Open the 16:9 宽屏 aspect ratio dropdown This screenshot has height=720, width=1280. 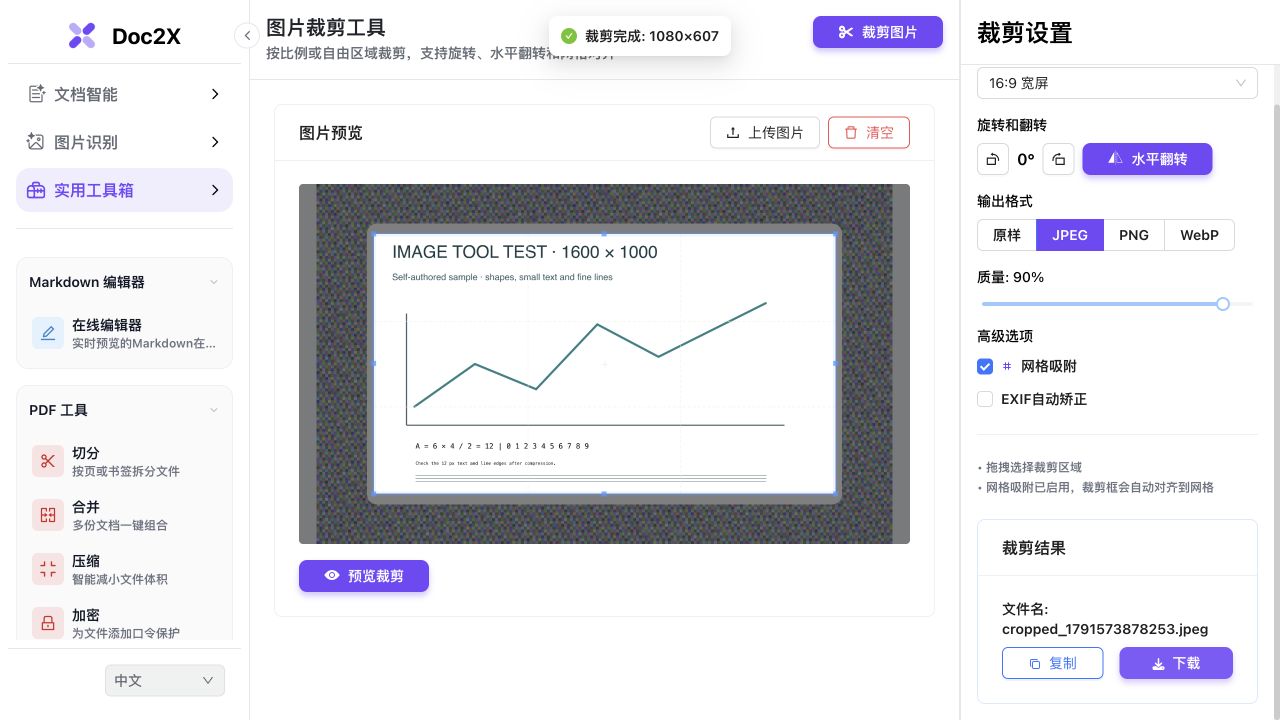[x=1117, y=83]
